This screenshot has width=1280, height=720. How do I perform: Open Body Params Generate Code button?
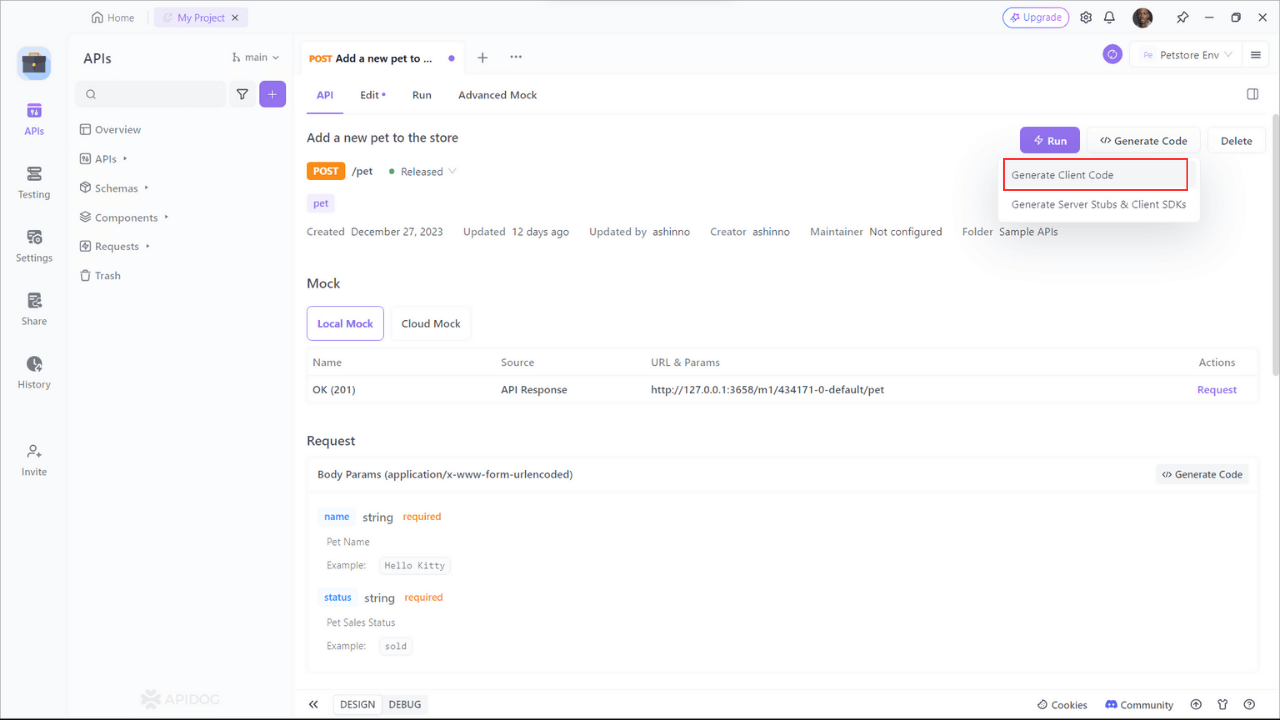(1202, 474)
